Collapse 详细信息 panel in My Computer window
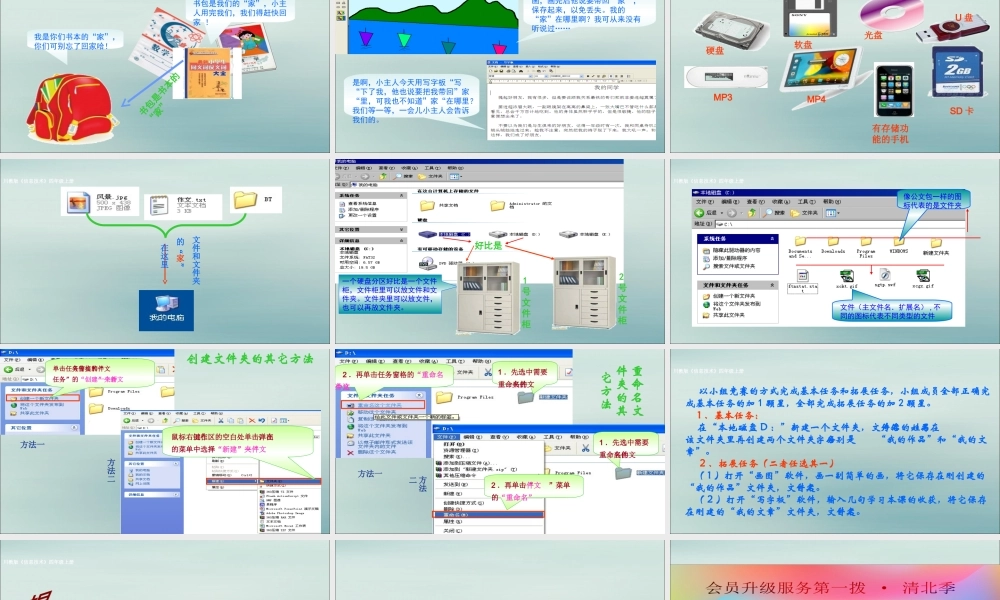The height and width of the screenshot is (600, 1000). pos(401,240)
